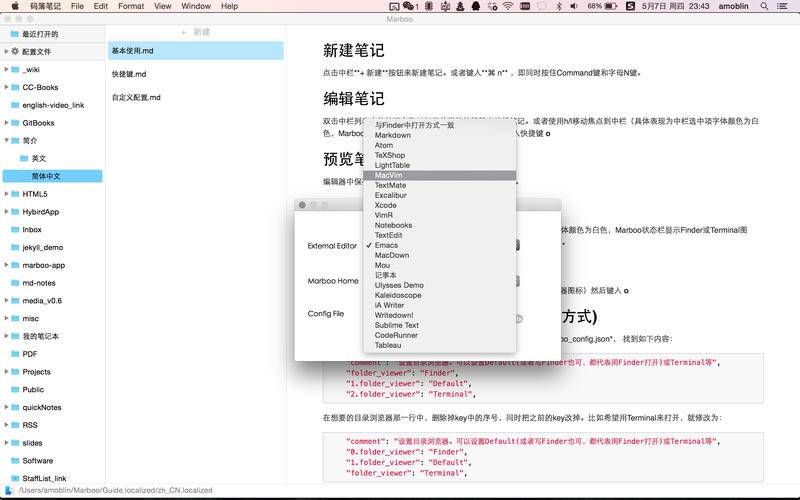Collapse the 简介 folder triangle
This screenshot has width=800, height=500.
tap(6, 140)
